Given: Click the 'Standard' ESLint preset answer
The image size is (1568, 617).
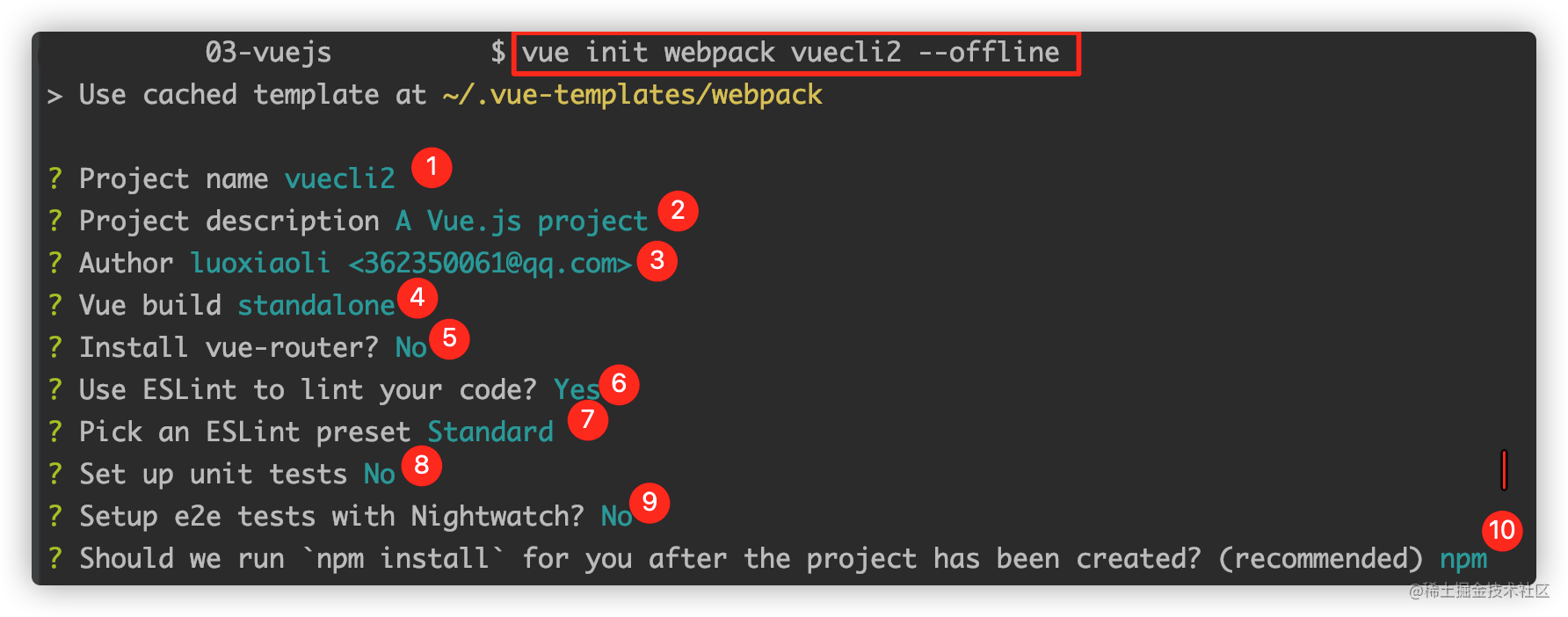Looking at the screenshot, I should click(x=490, y=432).
